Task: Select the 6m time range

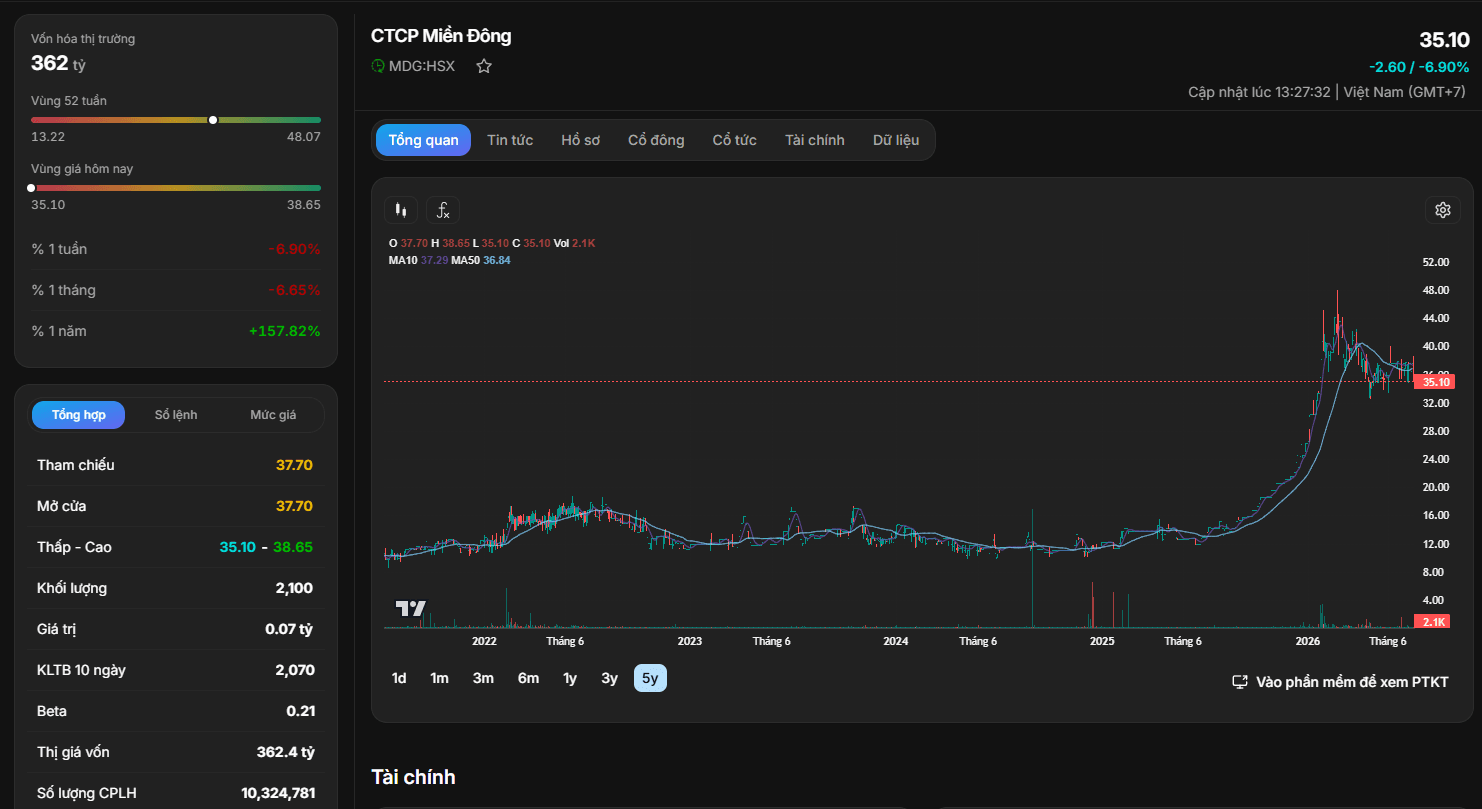Action: click(528, 678)
